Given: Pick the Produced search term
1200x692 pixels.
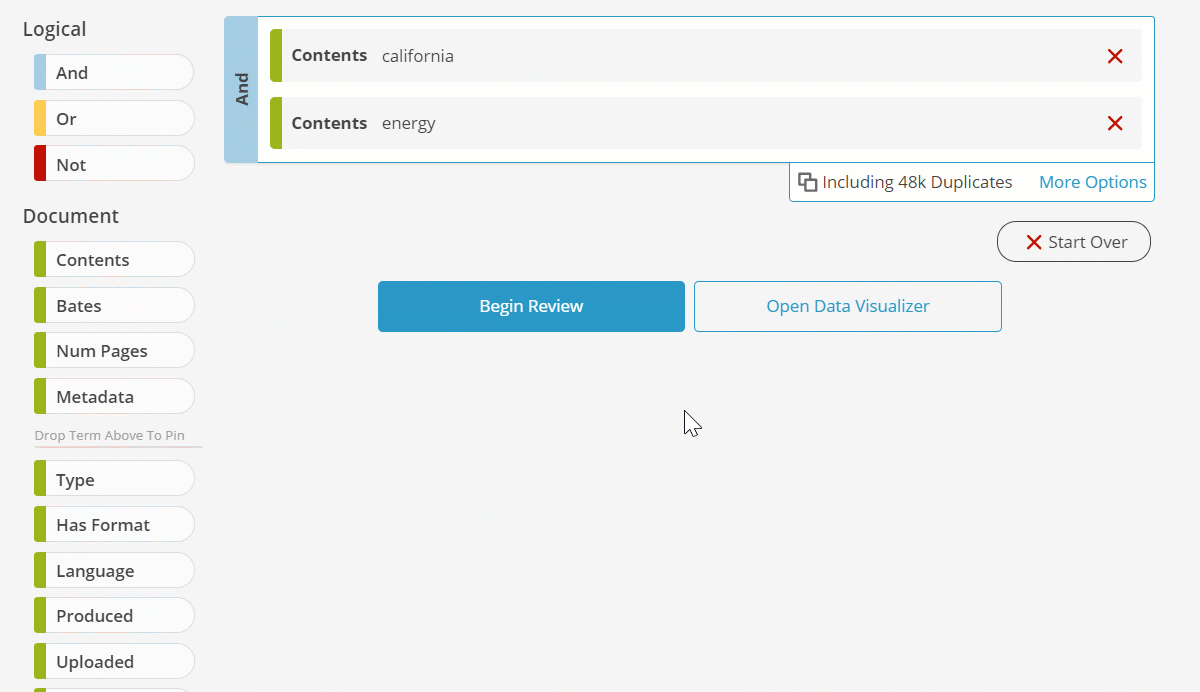Looking at the screenshot, I should 114,616.
